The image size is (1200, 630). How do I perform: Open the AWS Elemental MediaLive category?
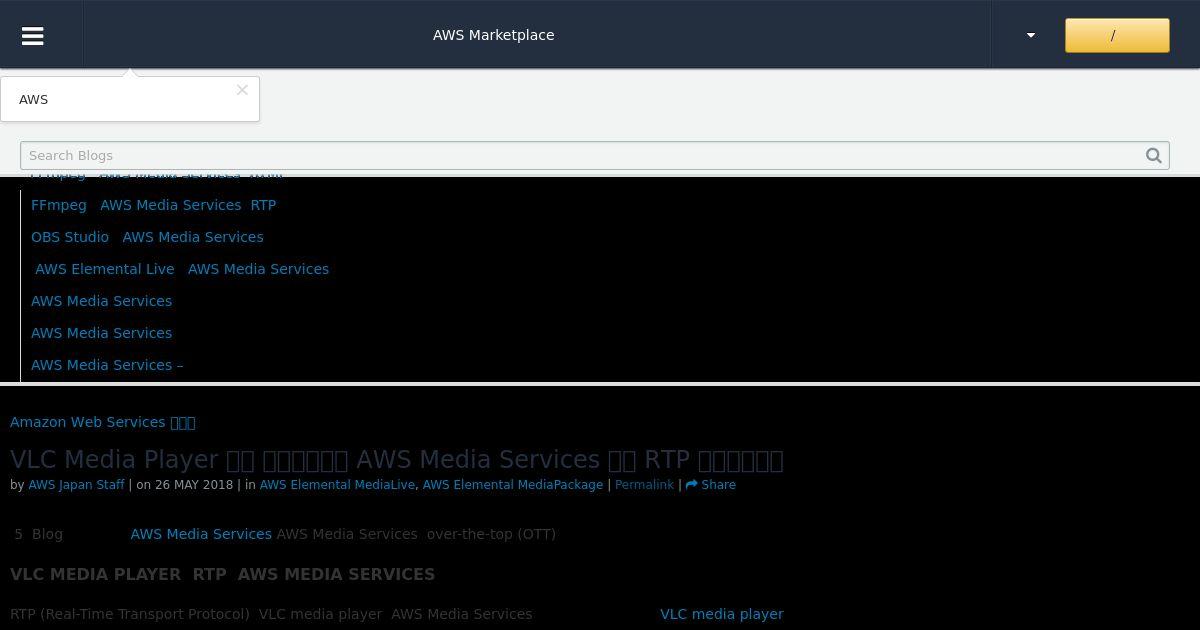[337, 485]
